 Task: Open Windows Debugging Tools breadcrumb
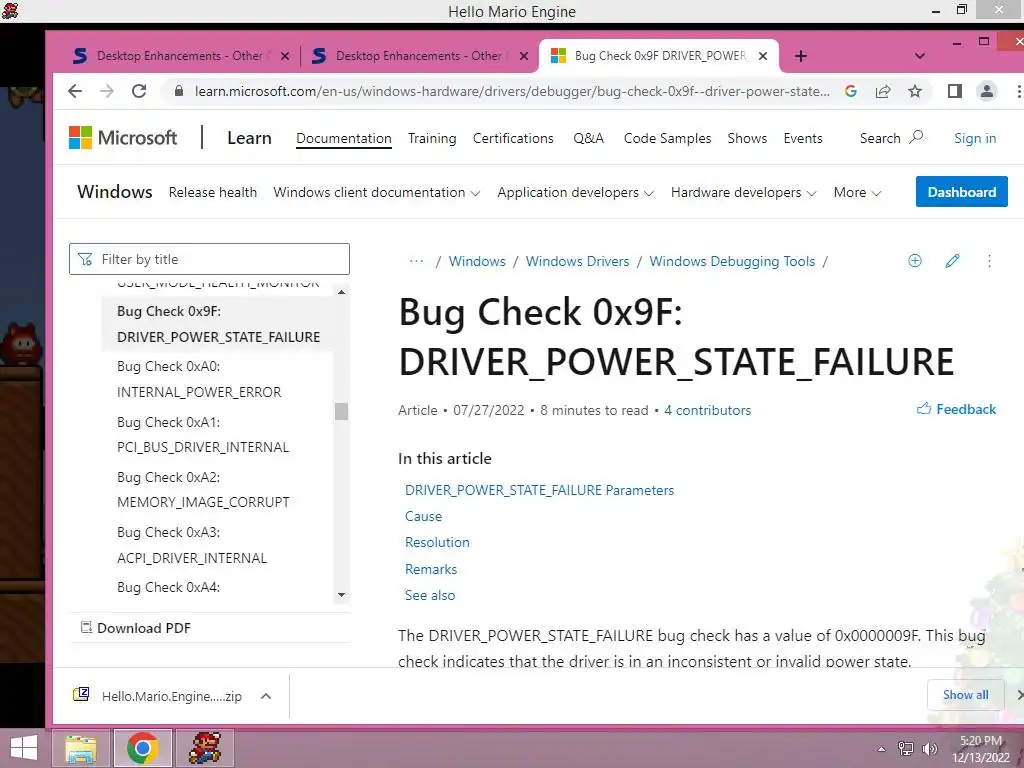[x=732, y=261]
